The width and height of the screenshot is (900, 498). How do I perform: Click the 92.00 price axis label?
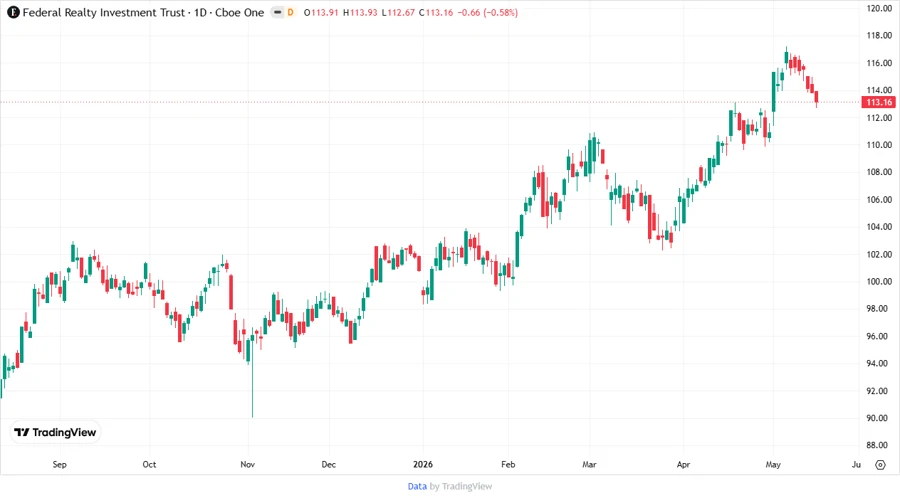coord(879,391)
